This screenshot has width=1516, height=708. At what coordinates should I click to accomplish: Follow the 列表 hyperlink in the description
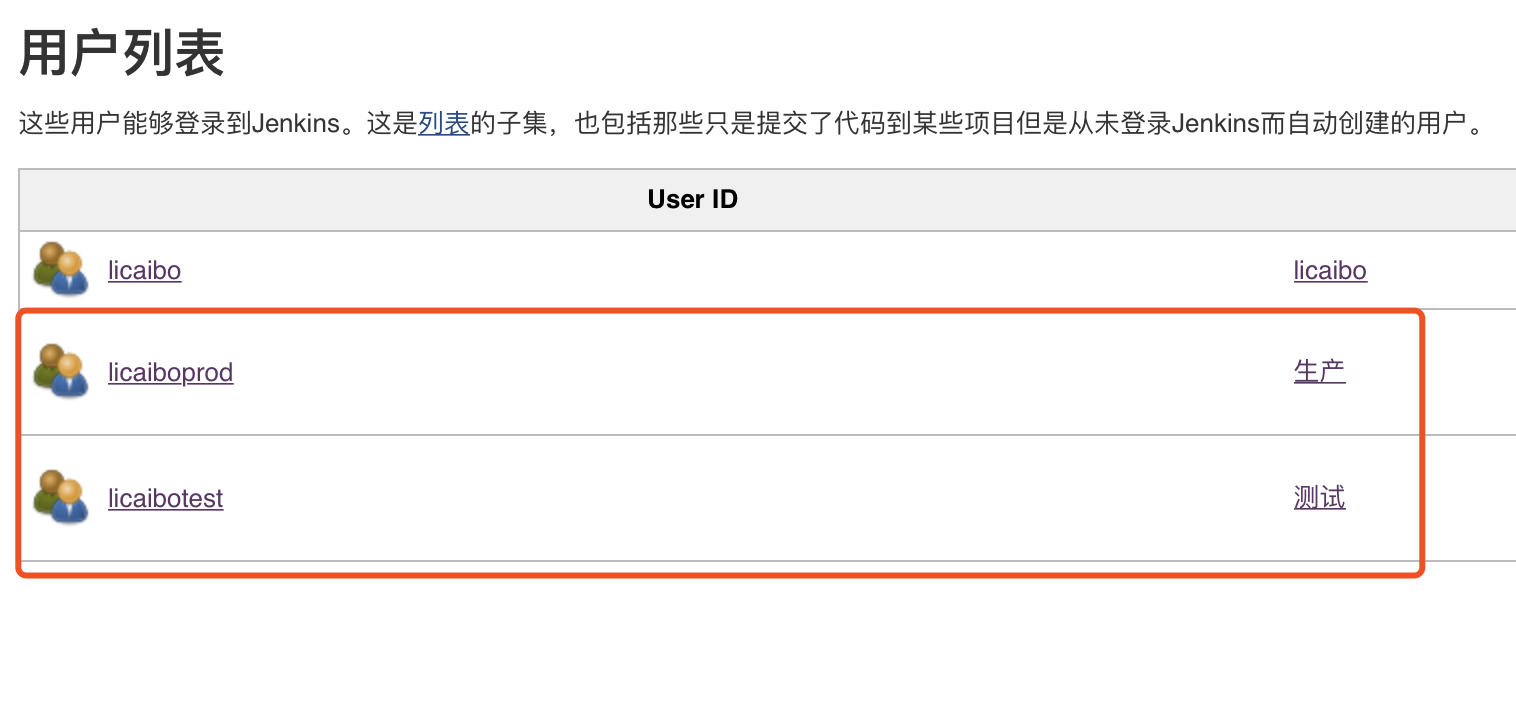[444, 125]
